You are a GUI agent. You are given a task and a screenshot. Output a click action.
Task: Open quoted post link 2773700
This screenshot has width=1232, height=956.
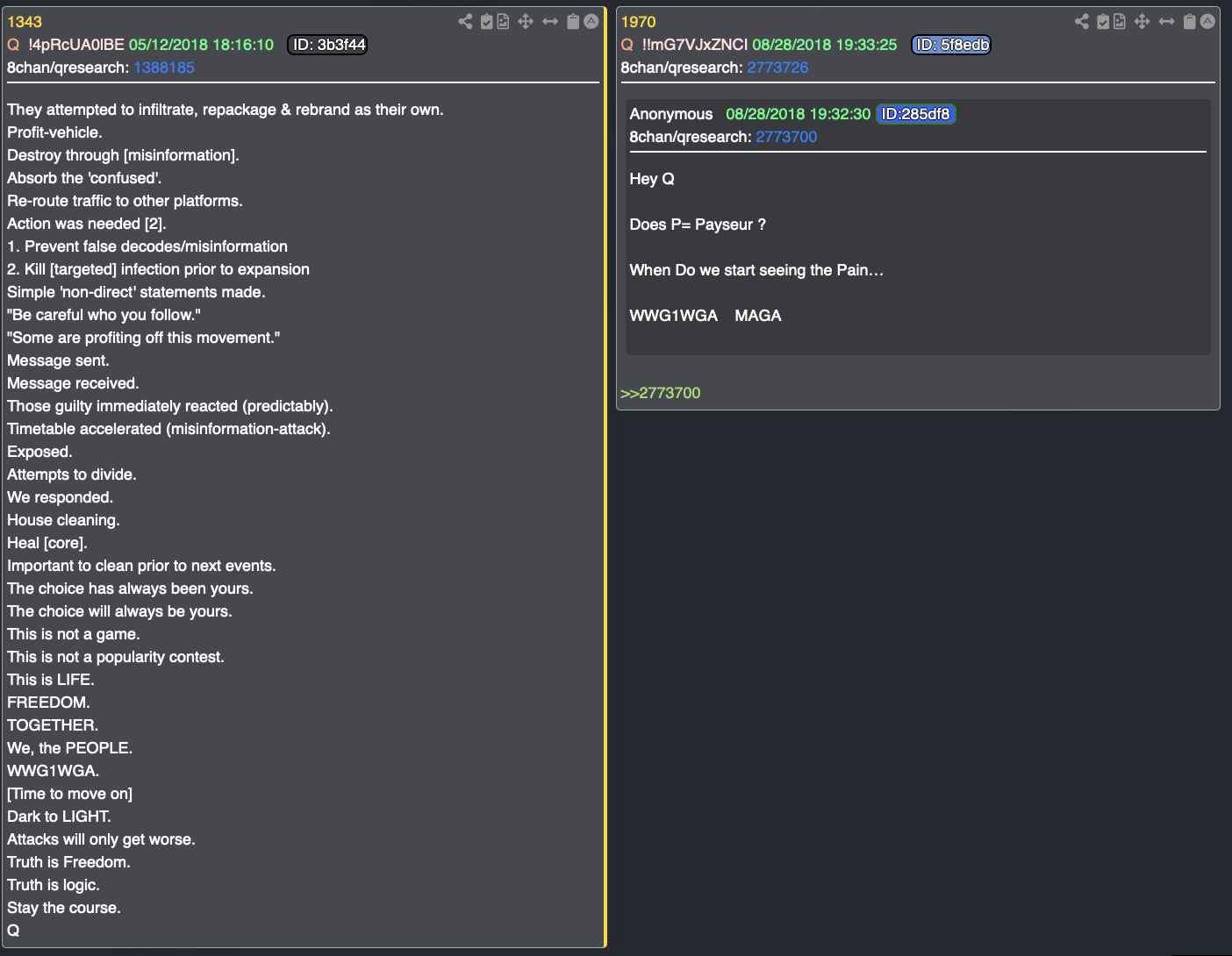tap(786, 137)
